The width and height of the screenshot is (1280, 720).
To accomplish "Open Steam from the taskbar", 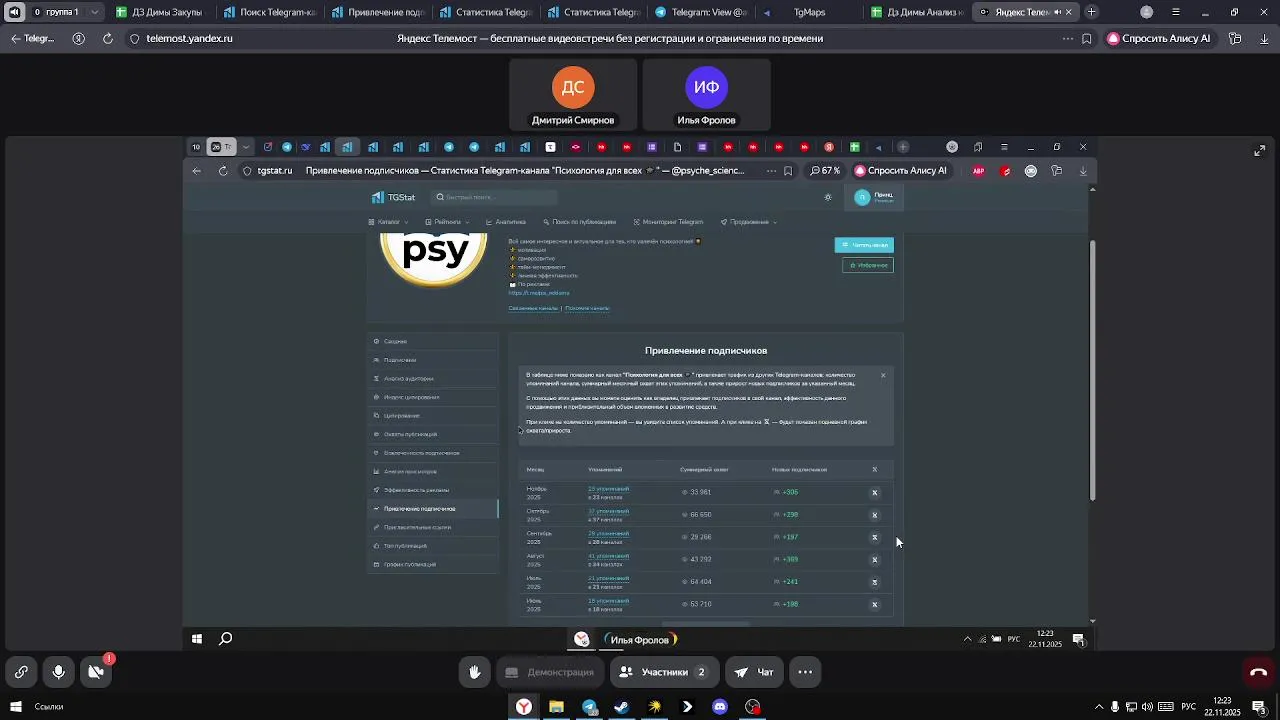I will tap(621, 707).
